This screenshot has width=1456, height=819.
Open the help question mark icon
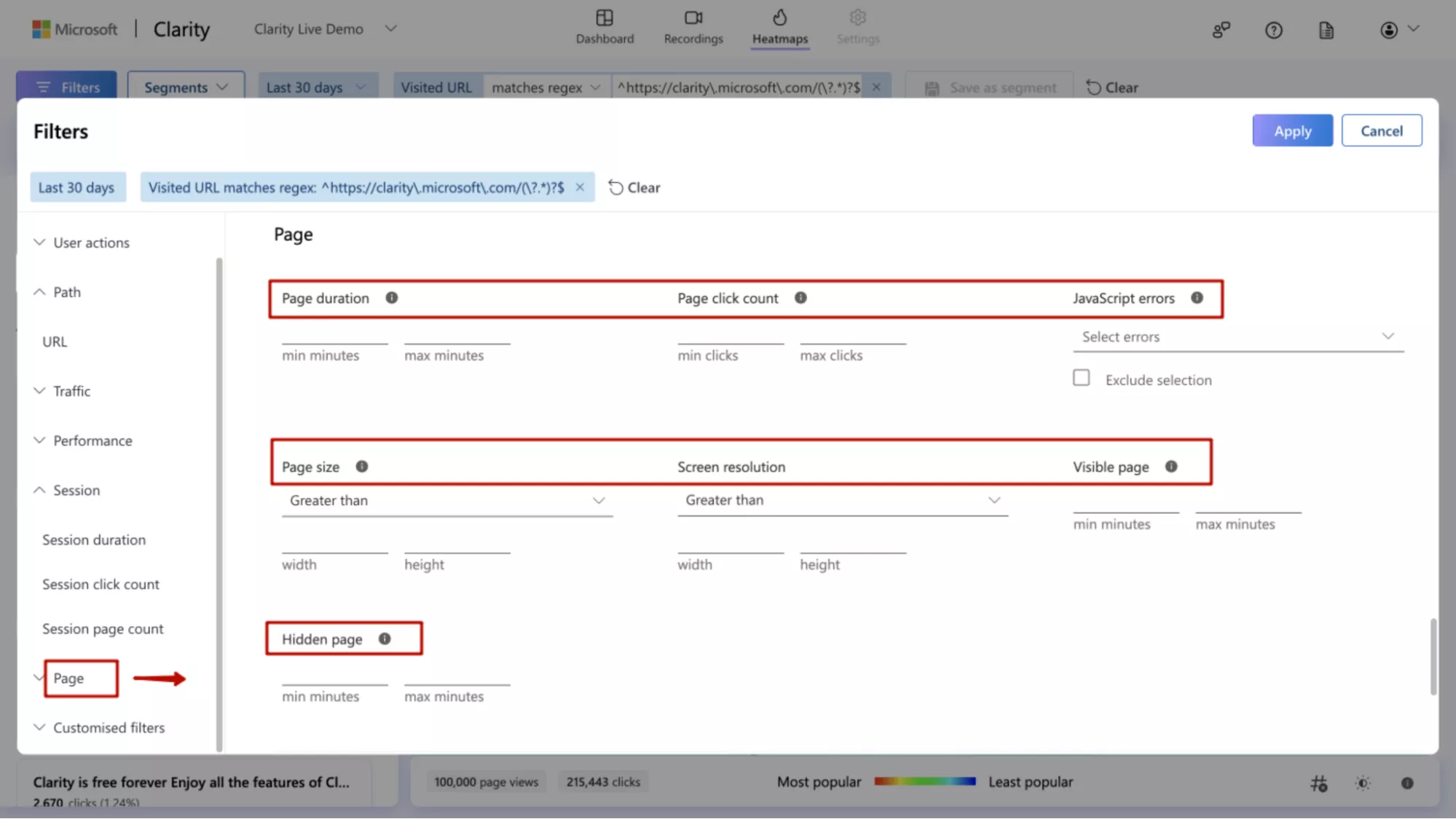click(1273, 30)
